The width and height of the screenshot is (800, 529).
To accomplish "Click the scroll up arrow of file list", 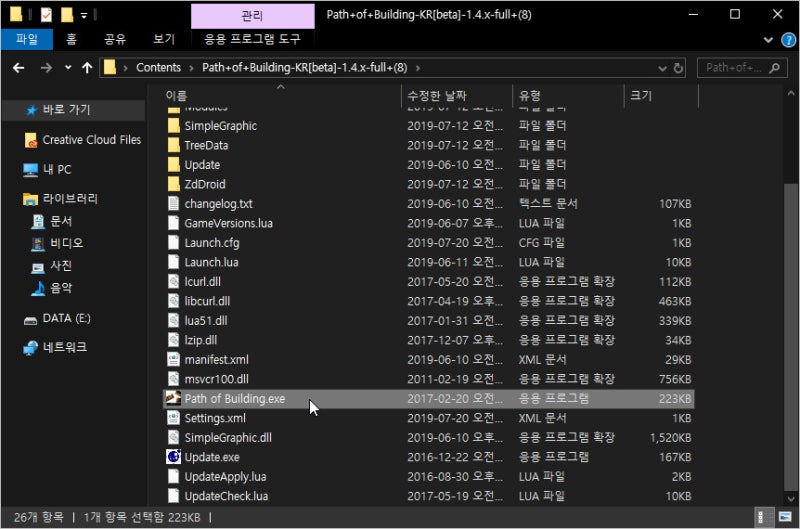I will click(x=790, y=94).
